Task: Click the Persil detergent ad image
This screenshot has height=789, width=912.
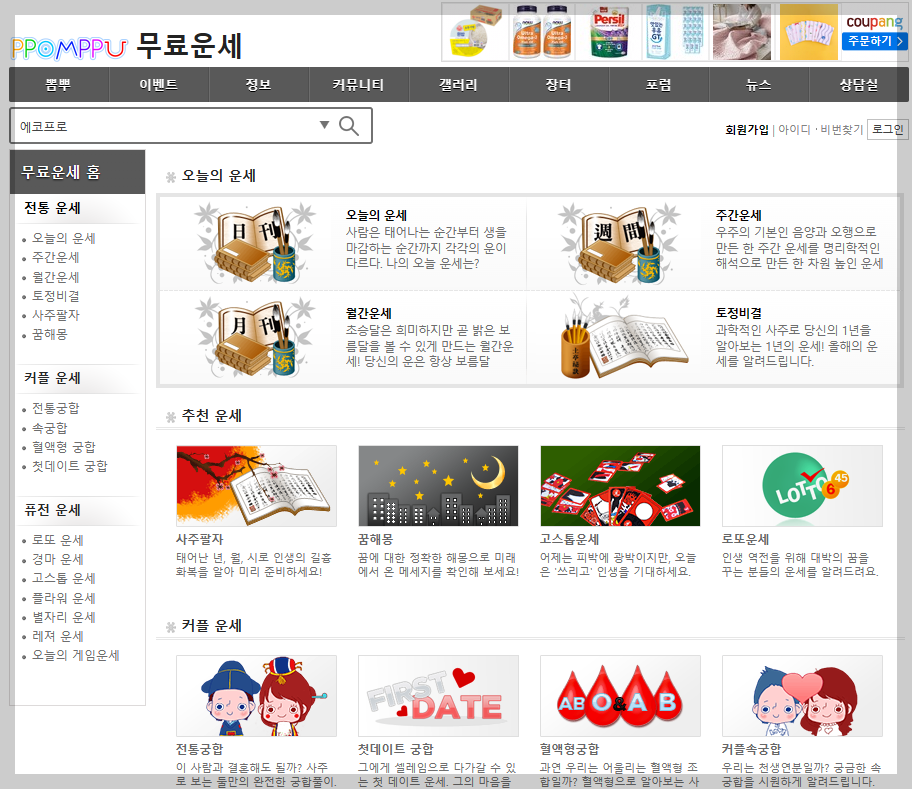Action: pyautogui.click(x=608, y=33)
